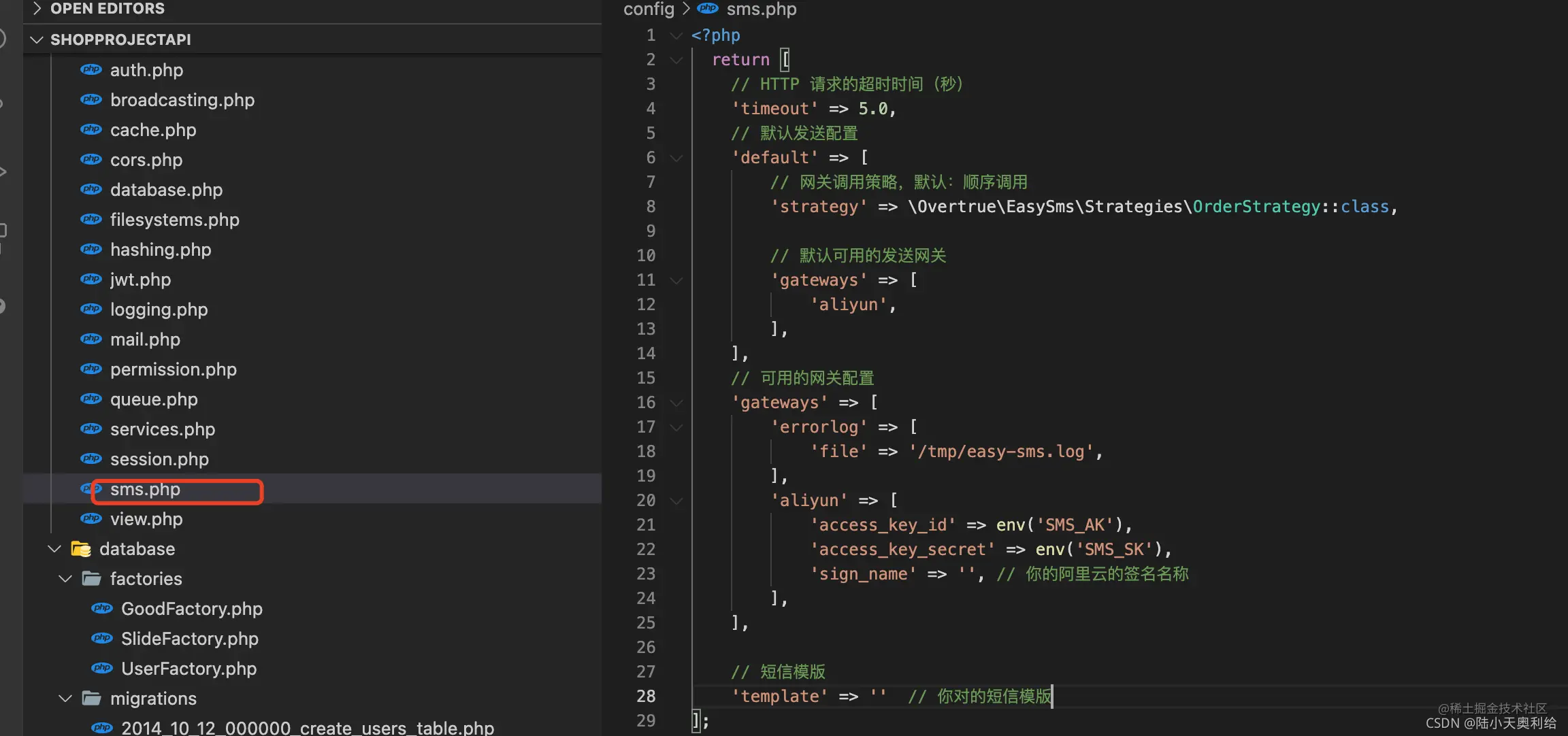
Task: Fold the return array at line 2
Action: [x=676, y=60]
